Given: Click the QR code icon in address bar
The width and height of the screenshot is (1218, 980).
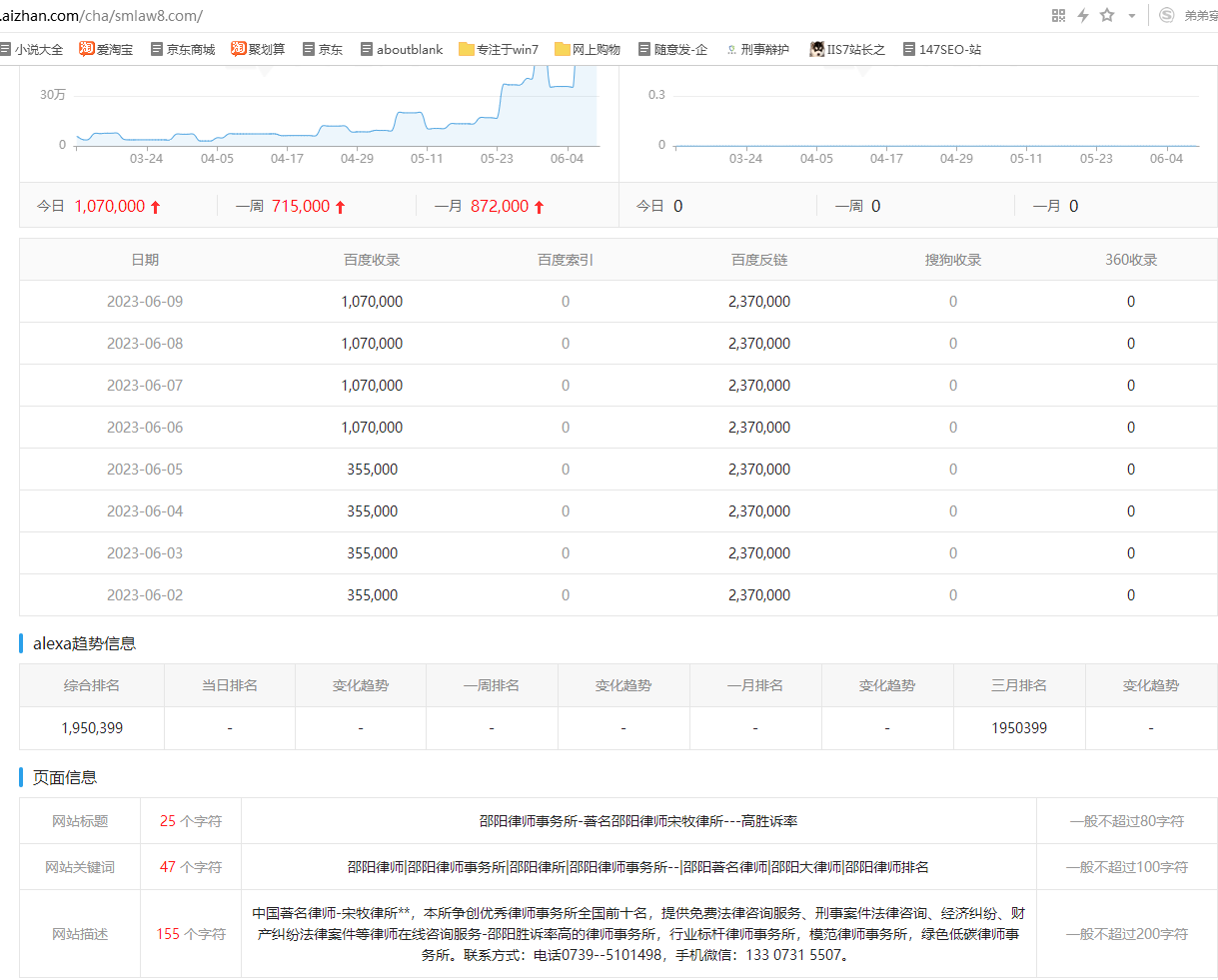Looking at the screenshot, I should [1059, 15].
